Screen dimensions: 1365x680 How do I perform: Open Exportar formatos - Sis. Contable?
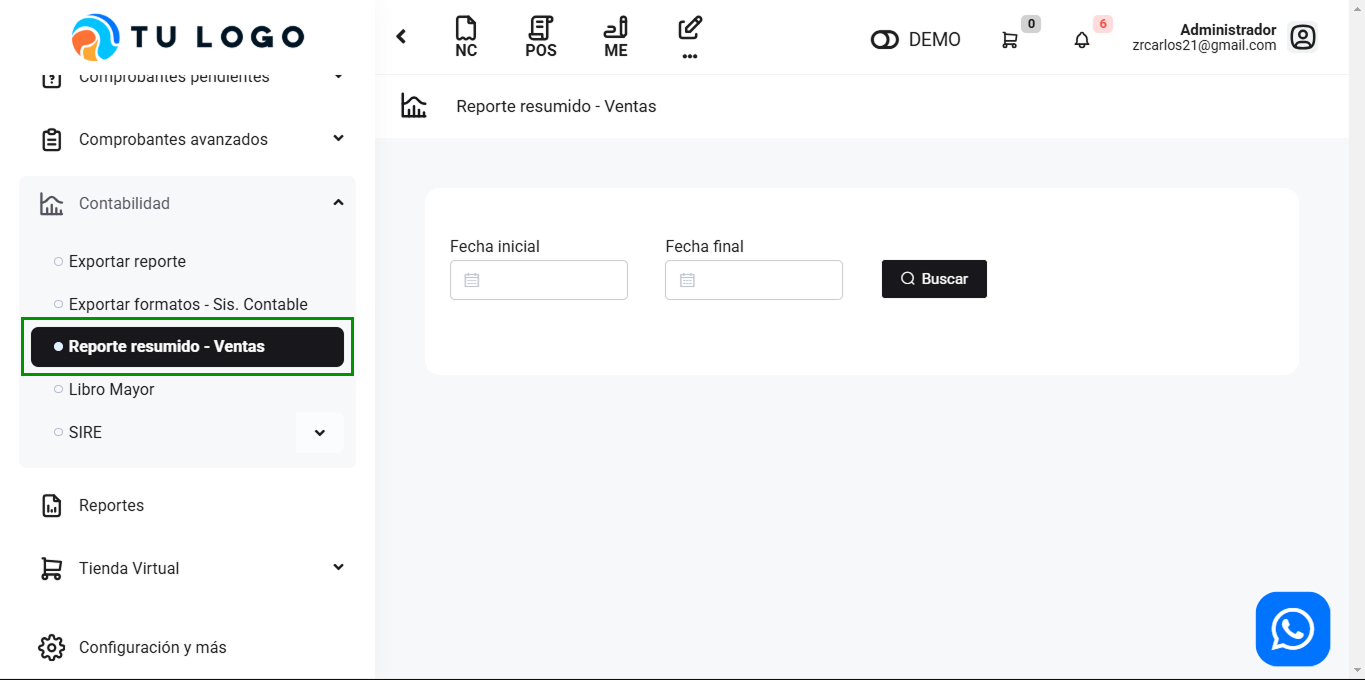point(188,304)
